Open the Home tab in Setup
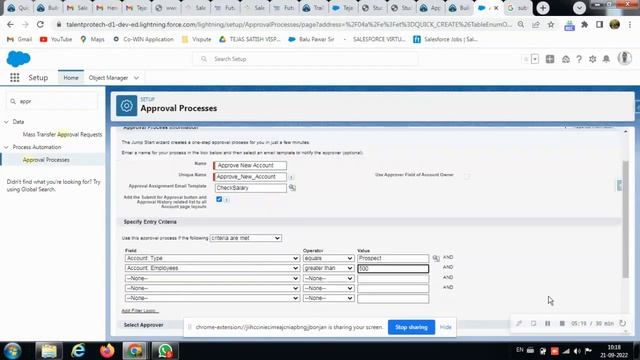 click(x=71, y=78)
